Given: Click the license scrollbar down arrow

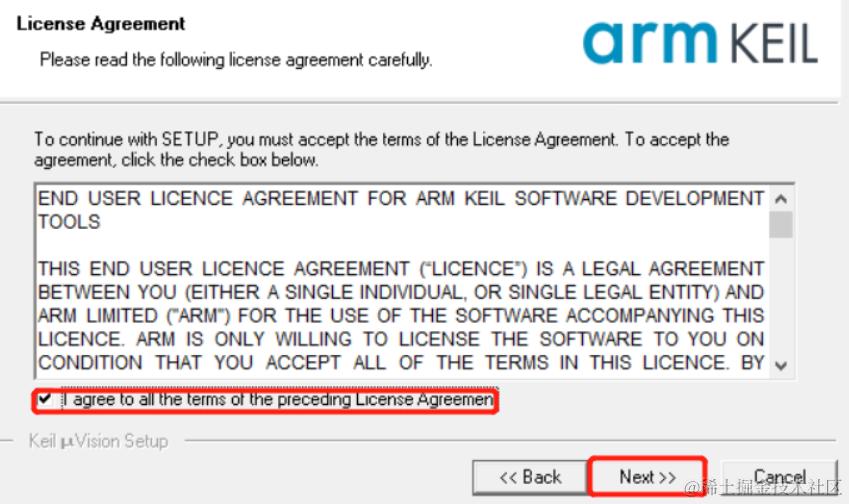Looking at the screenshot, I should (781, 365).
